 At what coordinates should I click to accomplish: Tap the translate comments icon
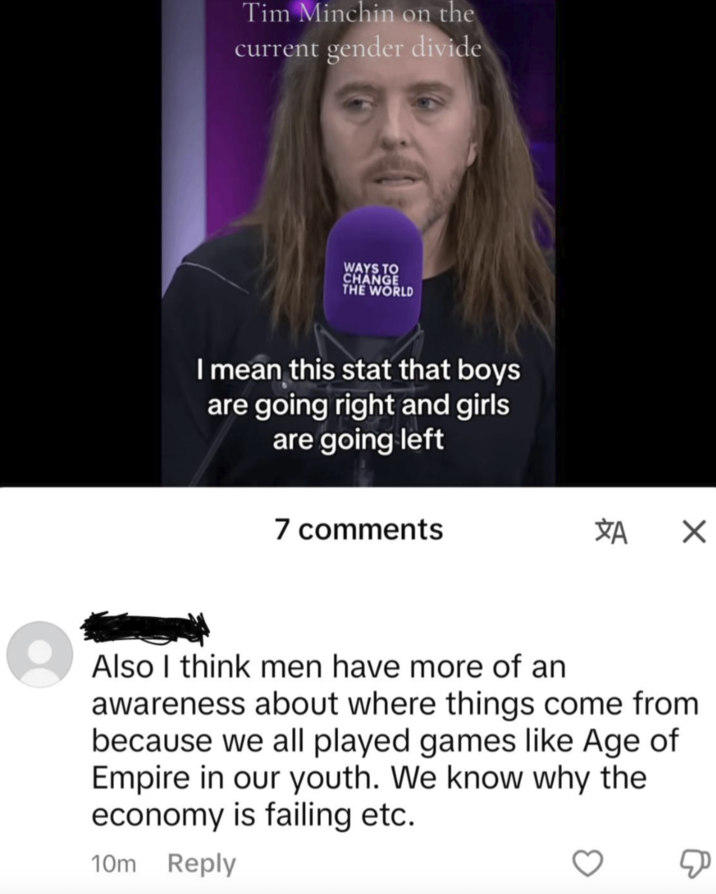(611, 532)
